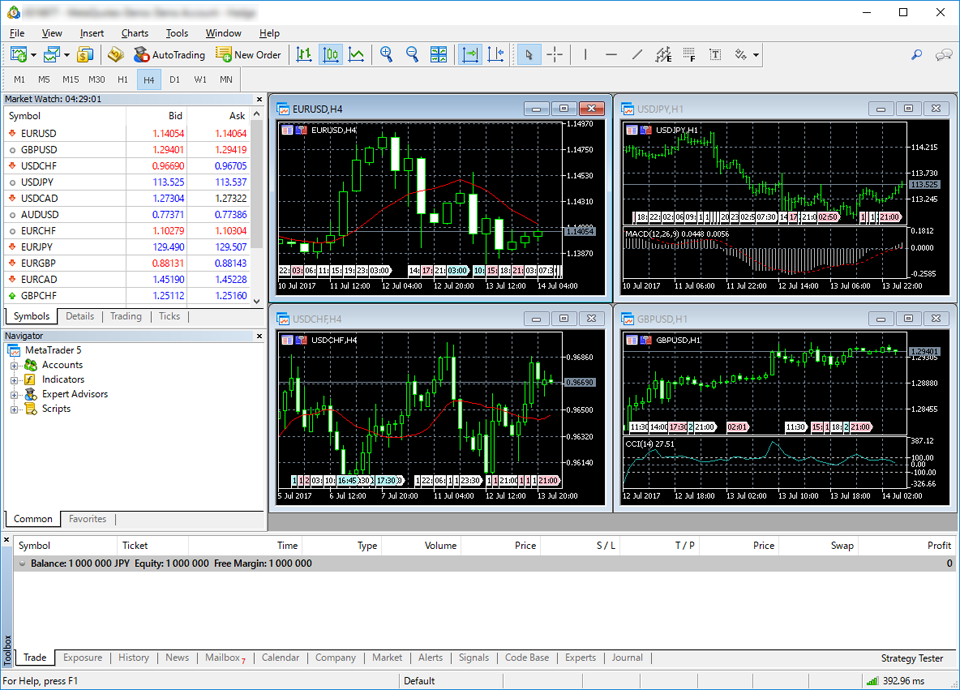This screenshot has width=960, height=690.
Task: Select the M1 timeframe
Action: click(x=19, y=80)
